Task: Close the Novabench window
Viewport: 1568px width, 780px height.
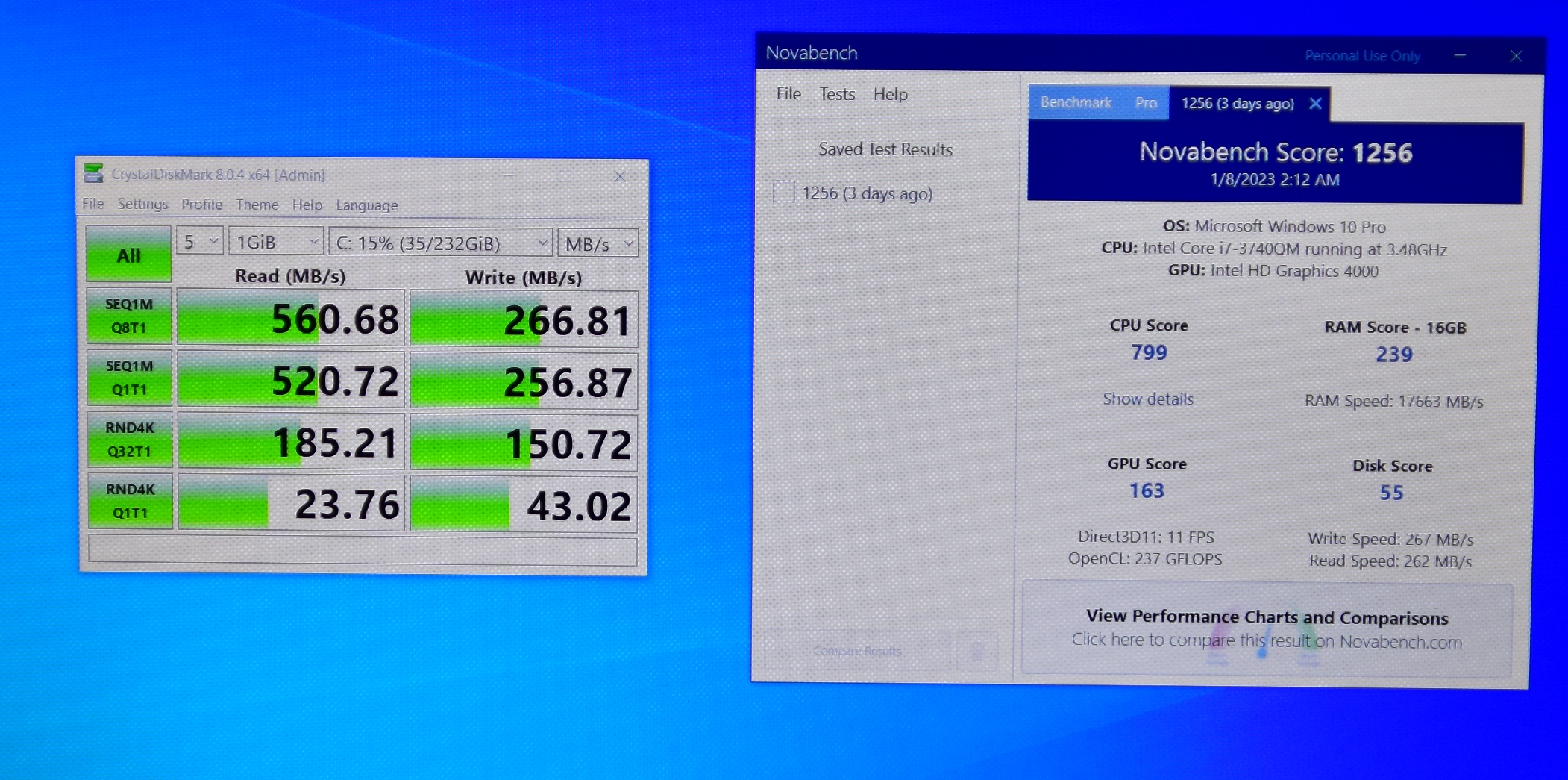Action: tap(1515, 56)
